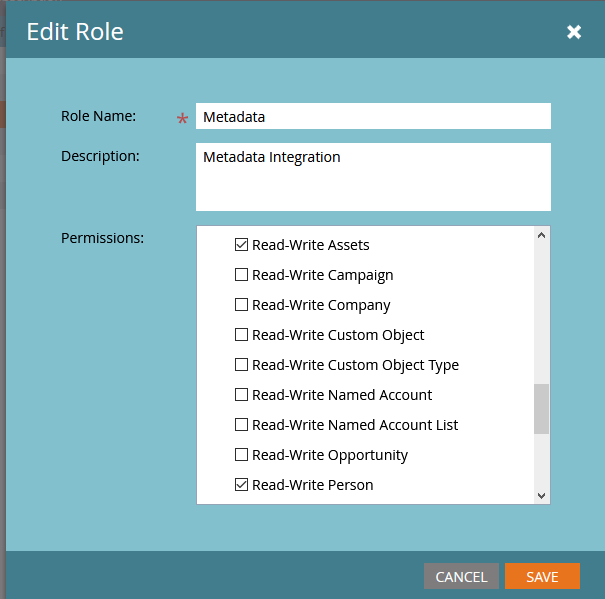Click the Read-Write Person label text
Viewport: 605px width, 599px height.
[x=312, y=485]
